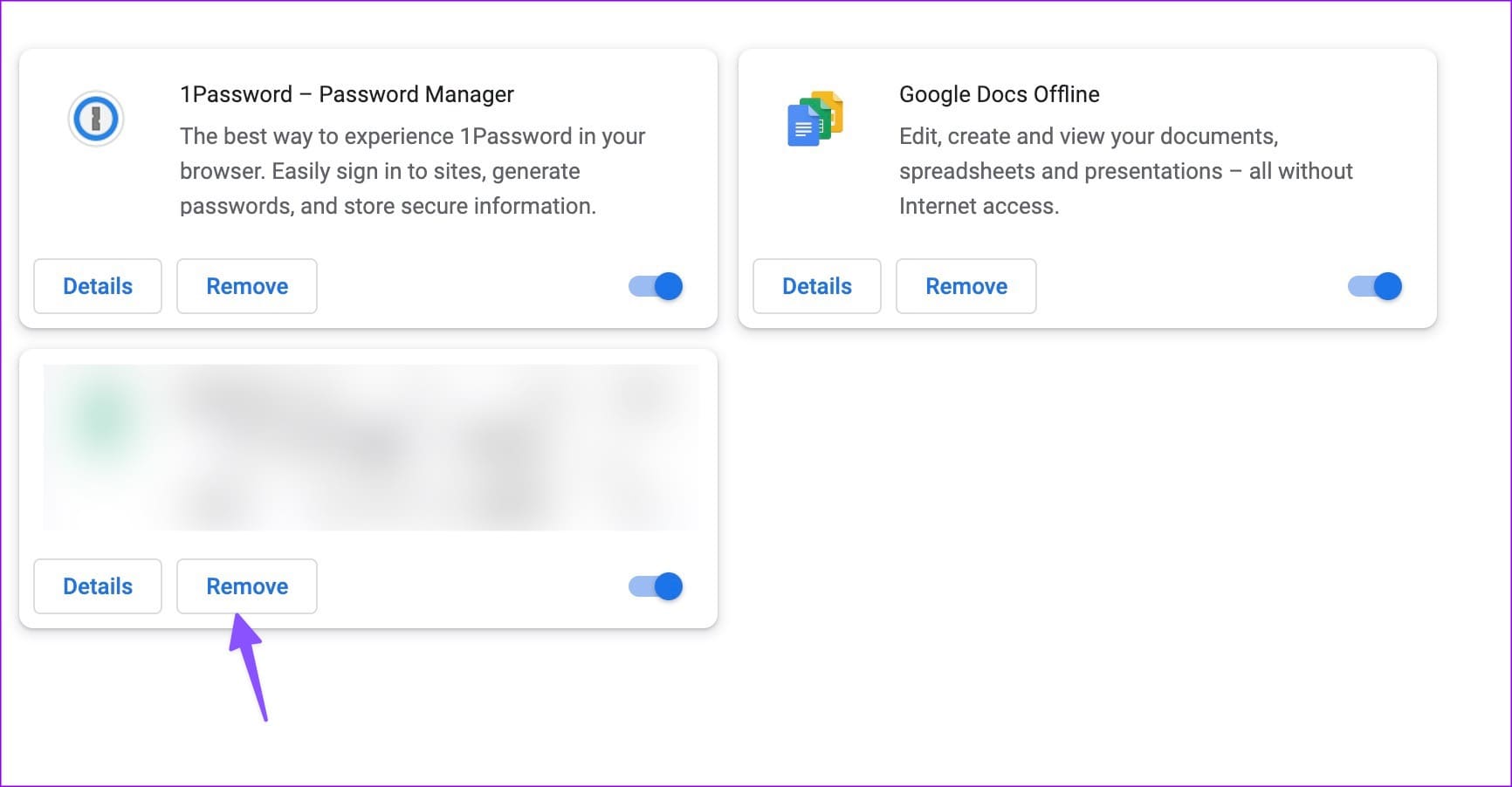Turn off the Google Docs Offline toggle
1512x787 pixels.
coord(1375,286)
